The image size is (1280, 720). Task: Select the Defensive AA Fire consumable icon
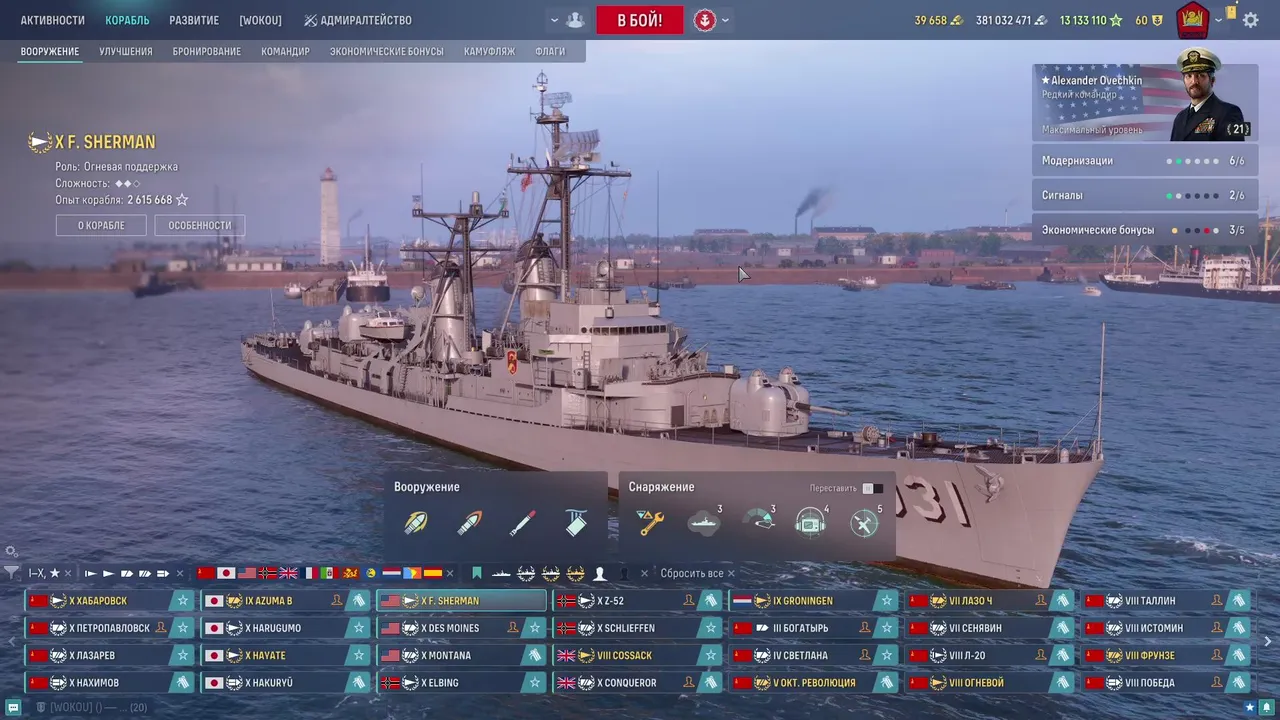(864, 523)
